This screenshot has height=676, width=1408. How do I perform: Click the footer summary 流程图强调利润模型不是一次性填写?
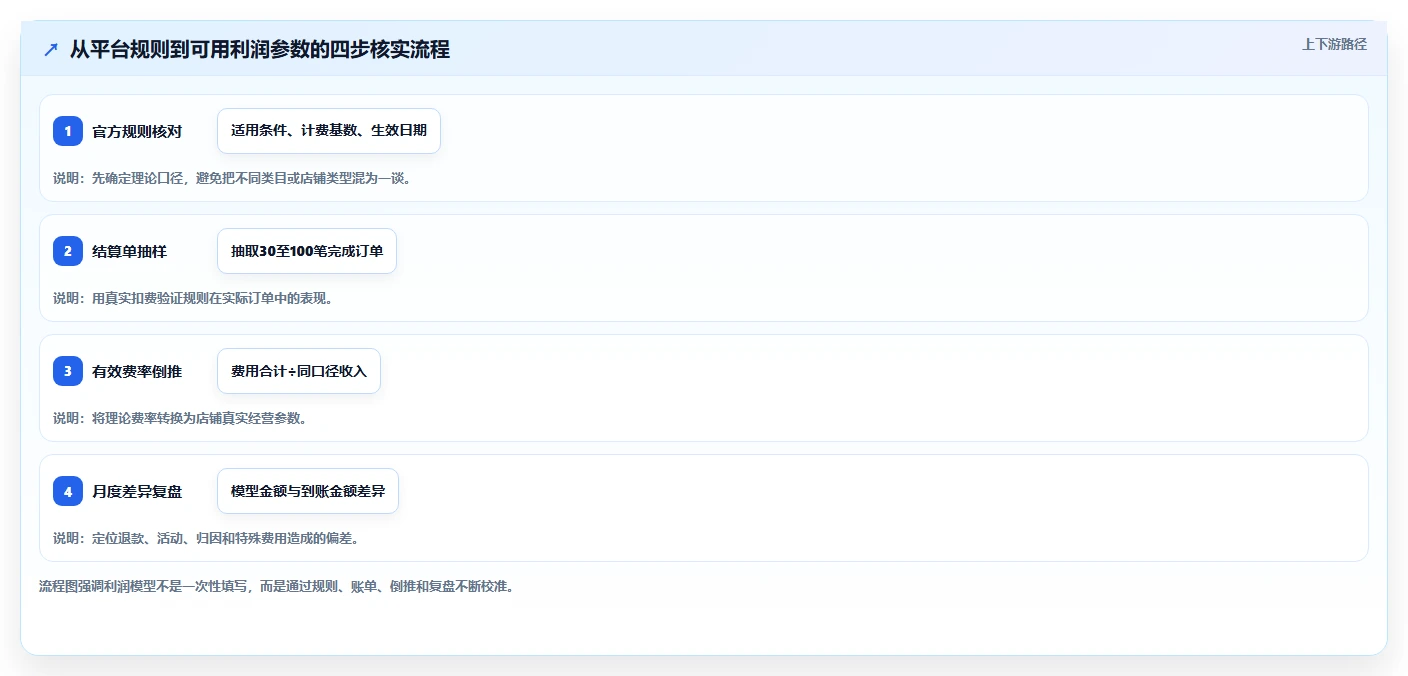[276, 586]
